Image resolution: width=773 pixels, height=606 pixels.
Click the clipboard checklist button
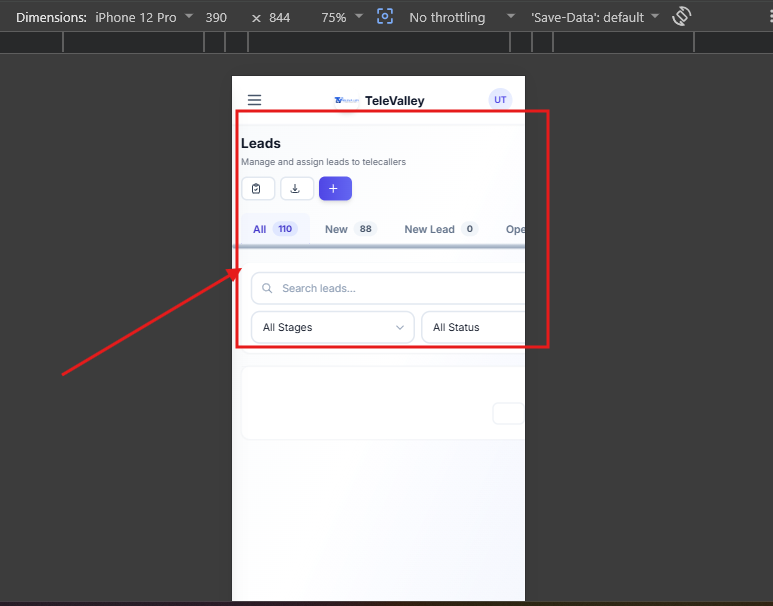258,188
